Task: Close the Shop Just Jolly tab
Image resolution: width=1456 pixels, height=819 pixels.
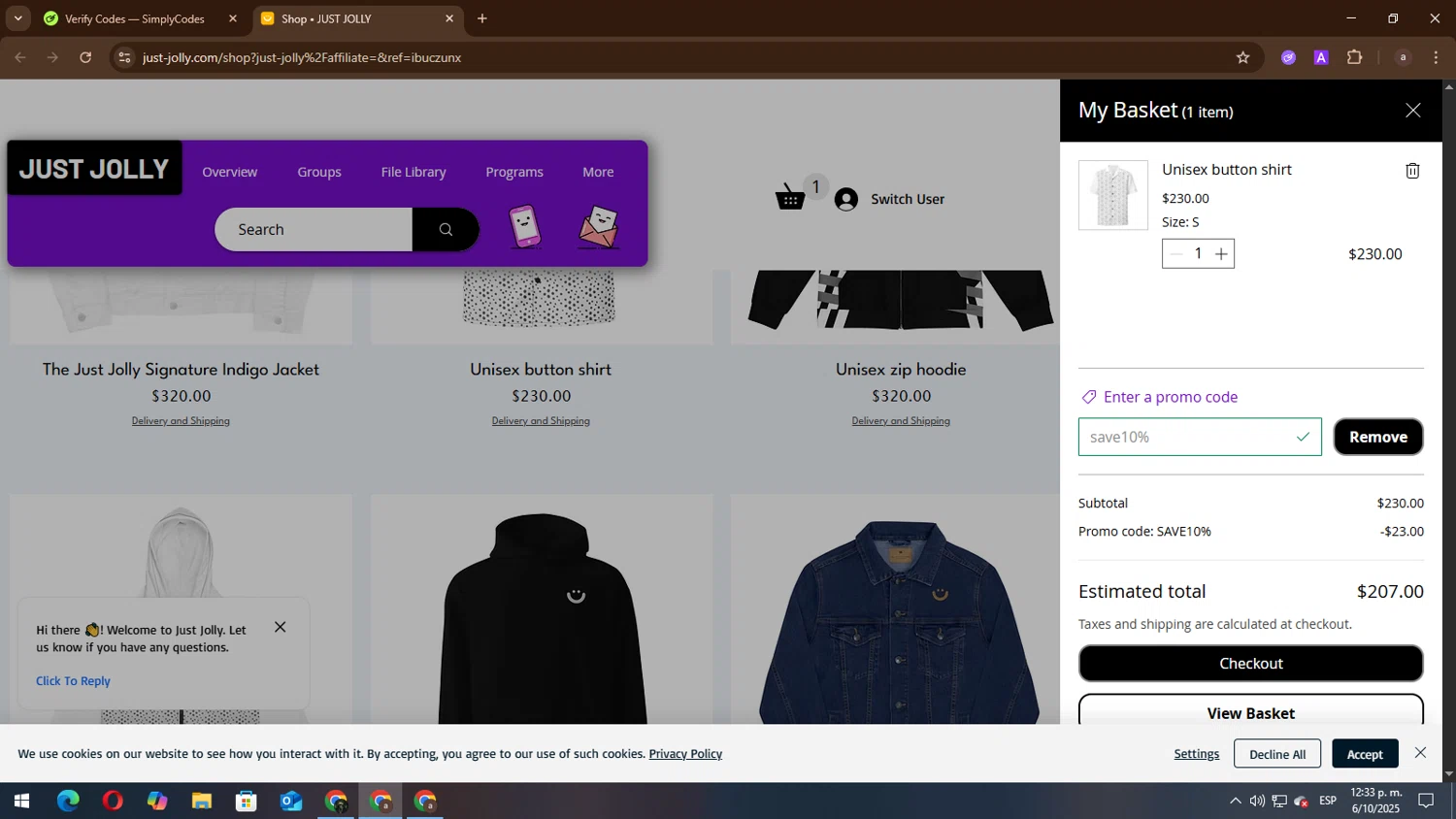Action: point(449,18)
